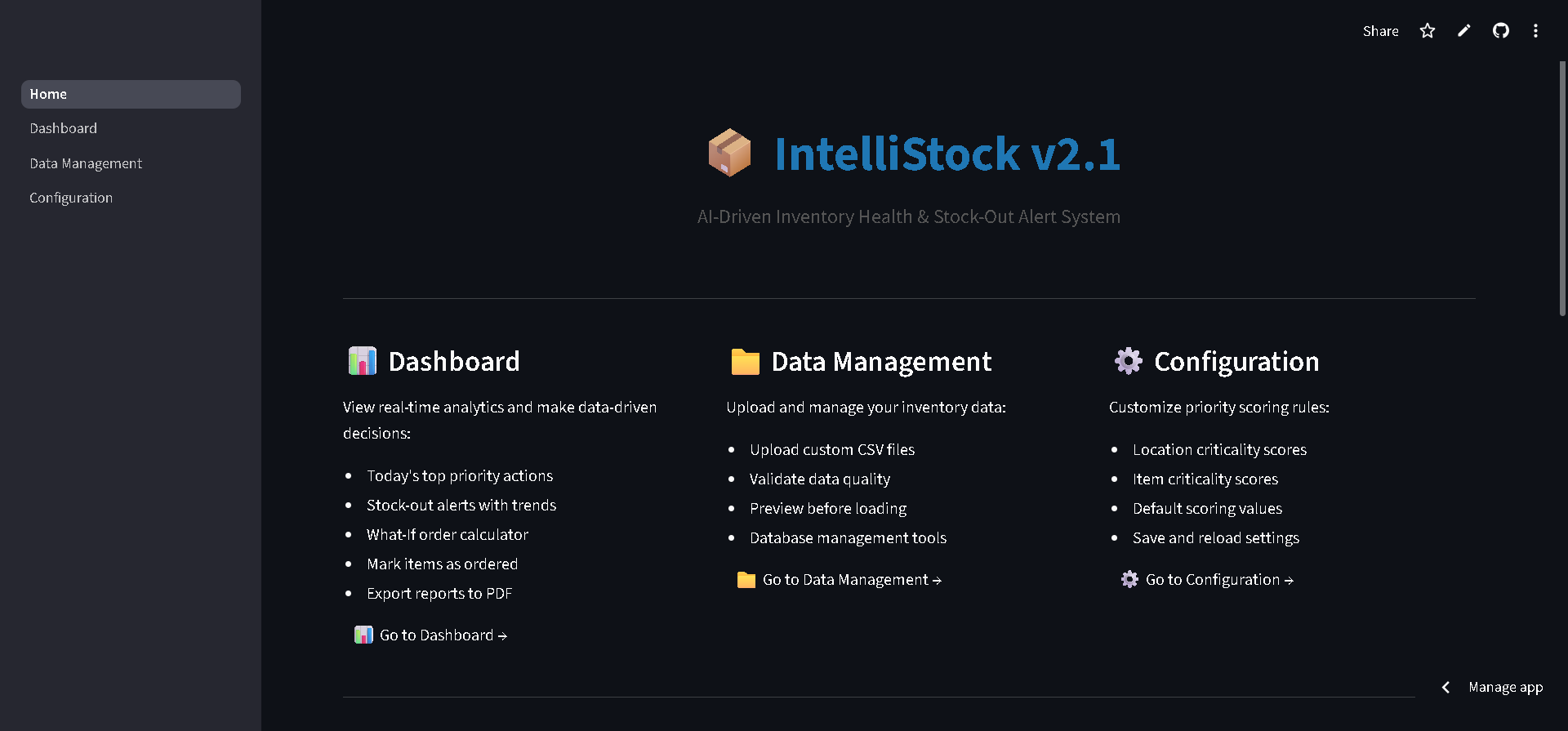Click "Save and reload settings" bullet
Viewport: 1568px width, 731px height.
click(x=1216, y=538)
